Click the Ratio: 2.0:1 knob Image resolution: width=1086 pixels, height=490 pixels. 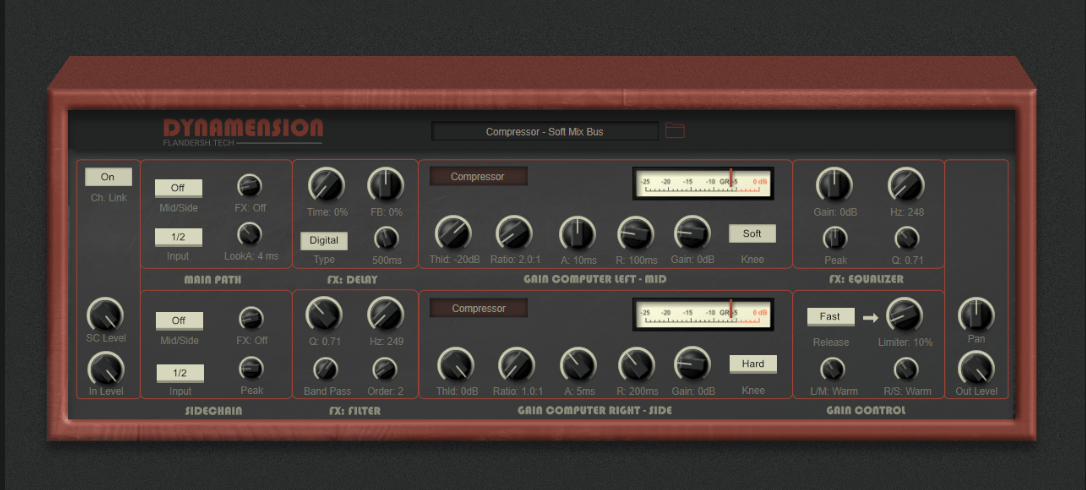[x=514, y=234]
